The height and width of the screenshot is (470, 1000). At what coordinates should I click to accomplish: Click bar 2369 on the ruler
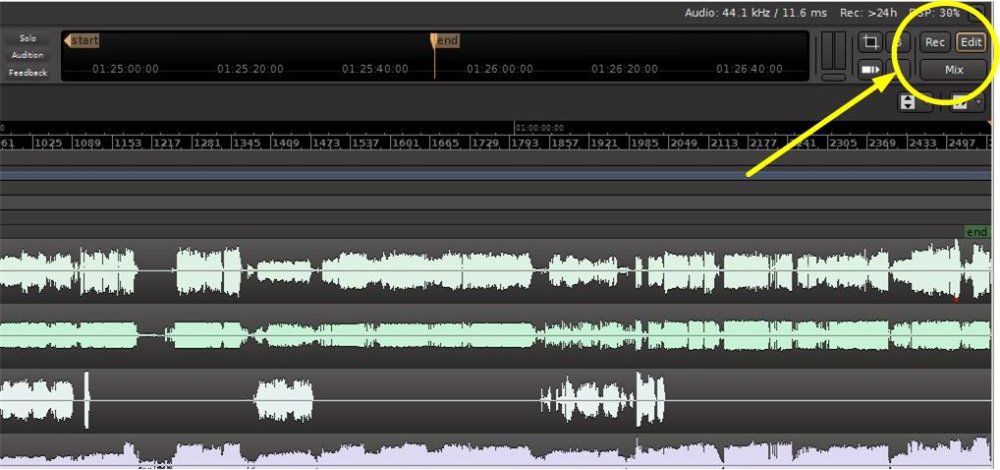point(883,143)
